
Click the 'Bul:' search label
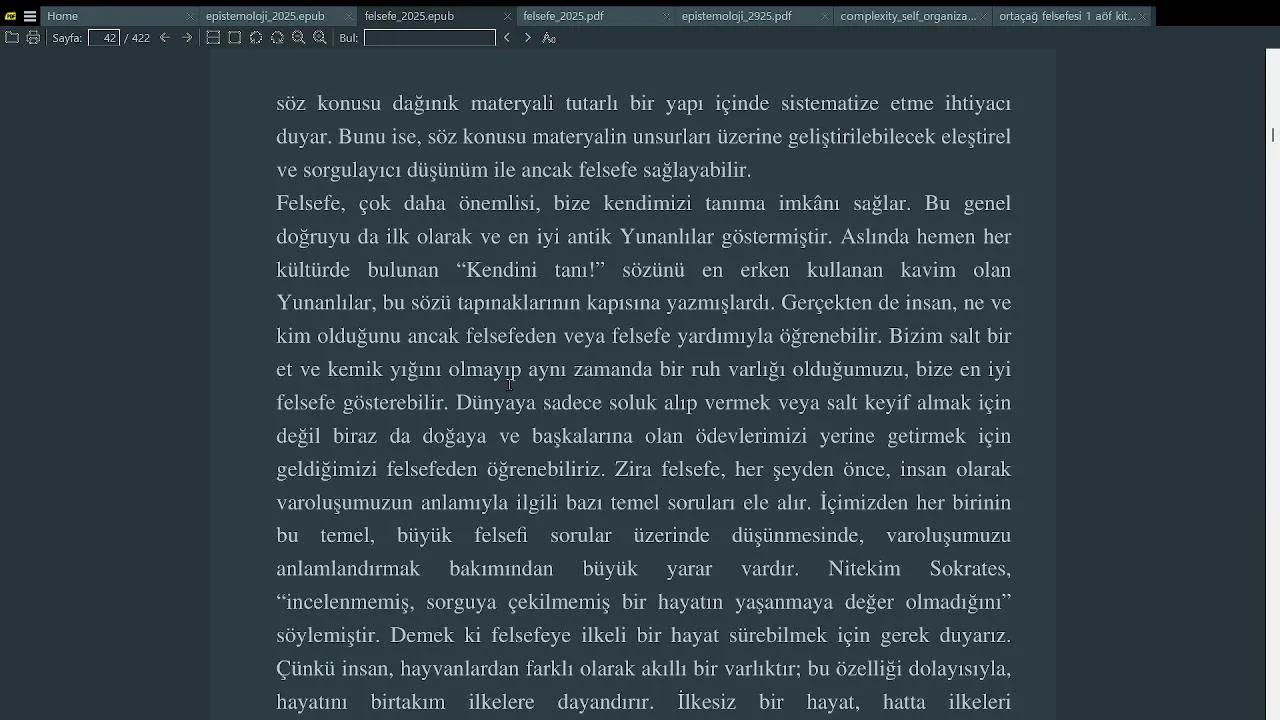click(348, 37)
